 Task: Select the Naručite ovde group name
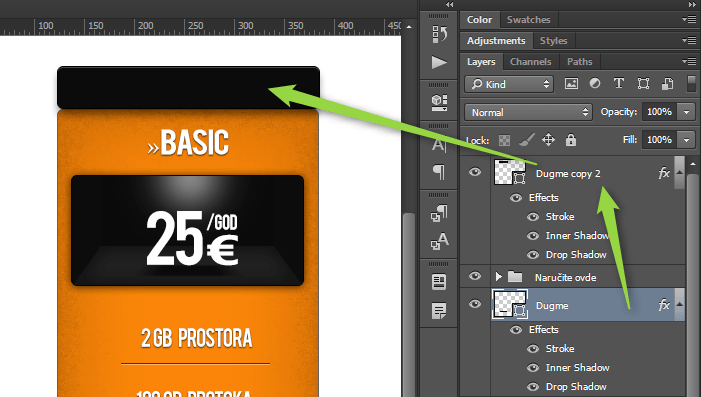tap(566, 277)
